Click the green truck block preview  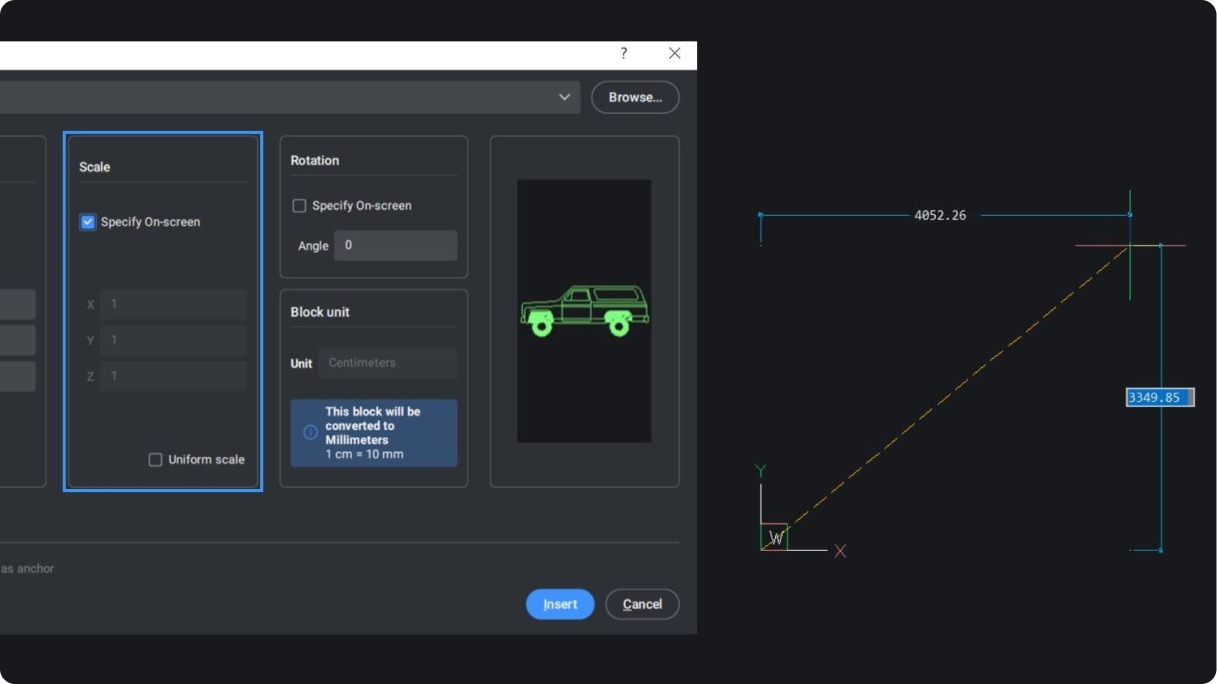[585, 310]
